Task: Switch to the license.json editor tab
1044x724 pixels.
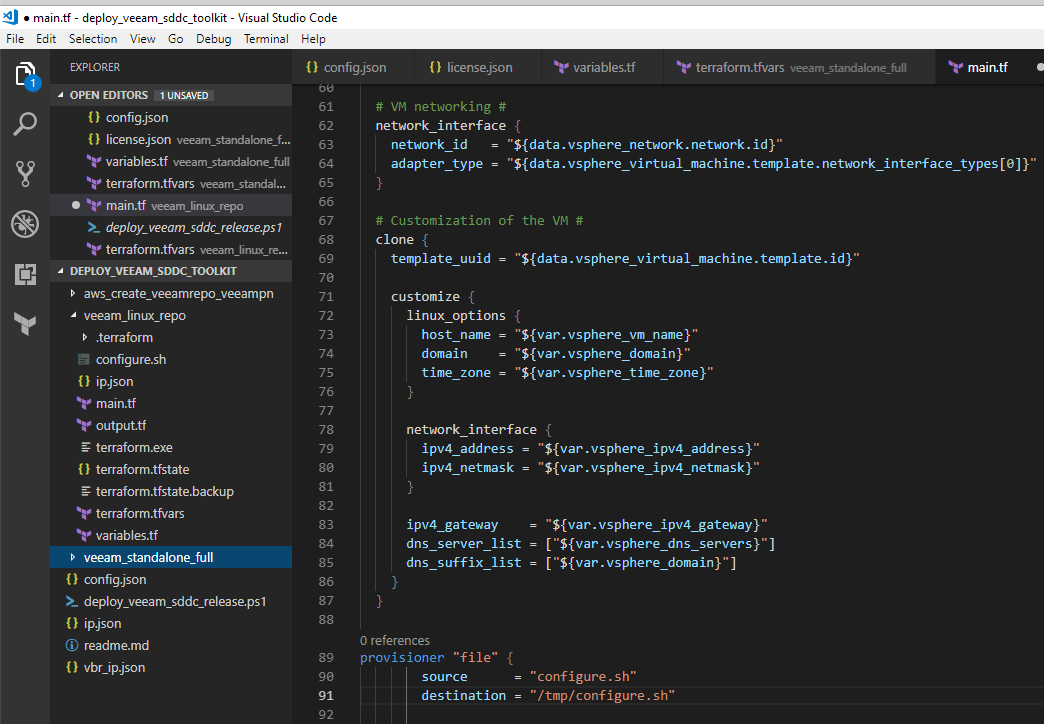Action: click(479, 67)
